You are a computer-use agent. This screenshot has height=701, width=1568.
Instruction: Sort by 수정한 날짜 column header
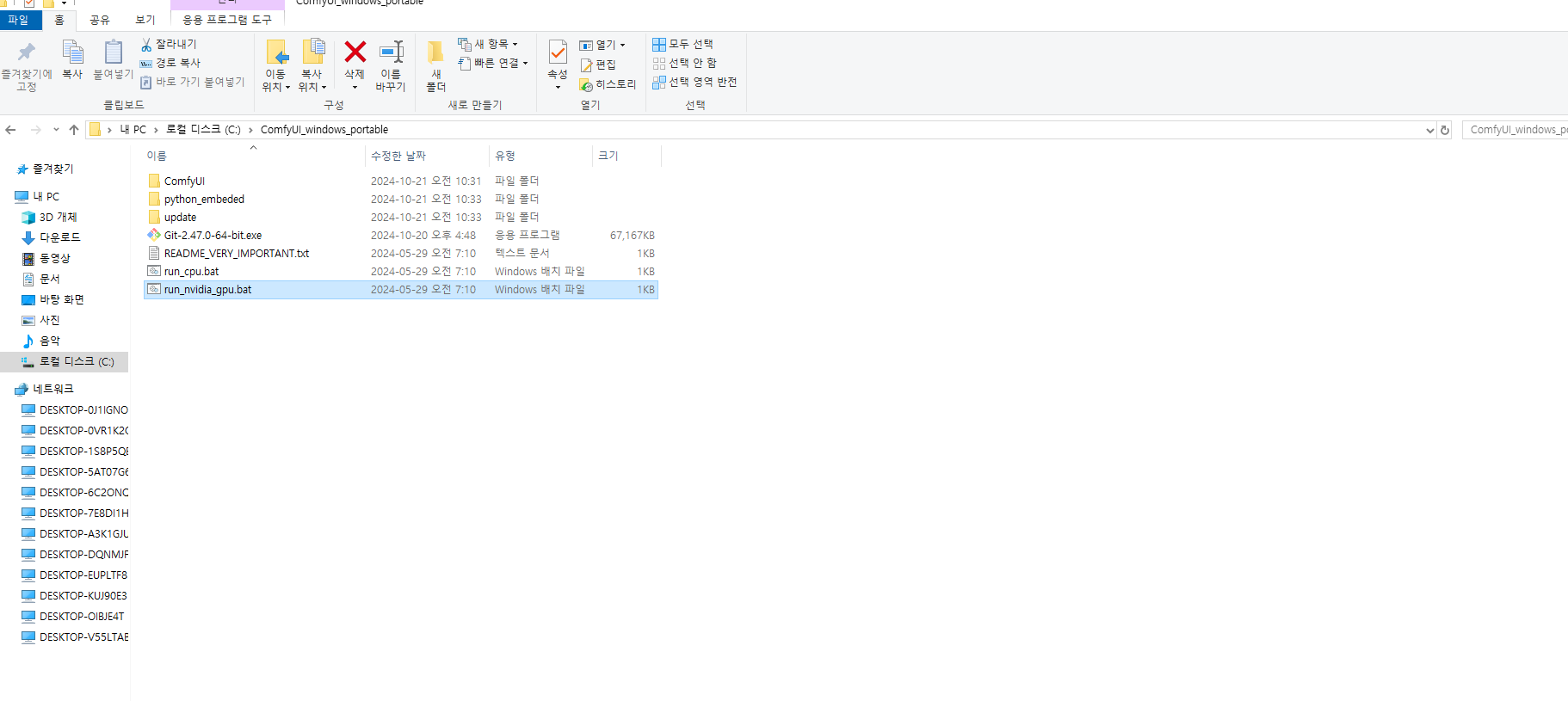(398, 156)
